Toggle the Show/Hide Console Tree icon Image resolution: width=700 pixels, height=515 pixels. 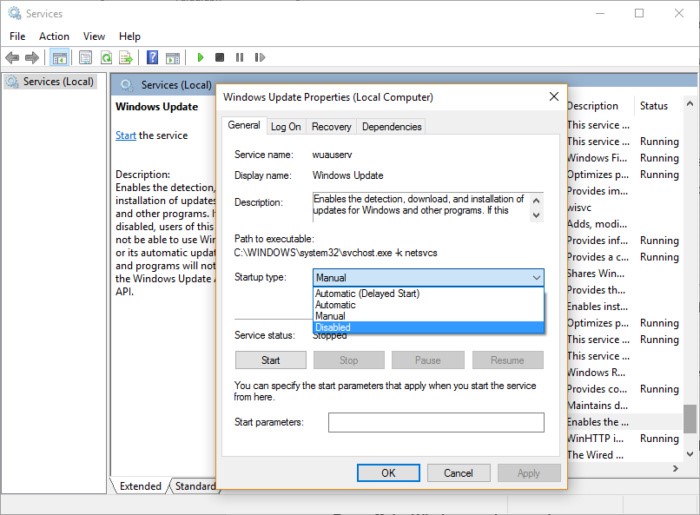[59, 58]
